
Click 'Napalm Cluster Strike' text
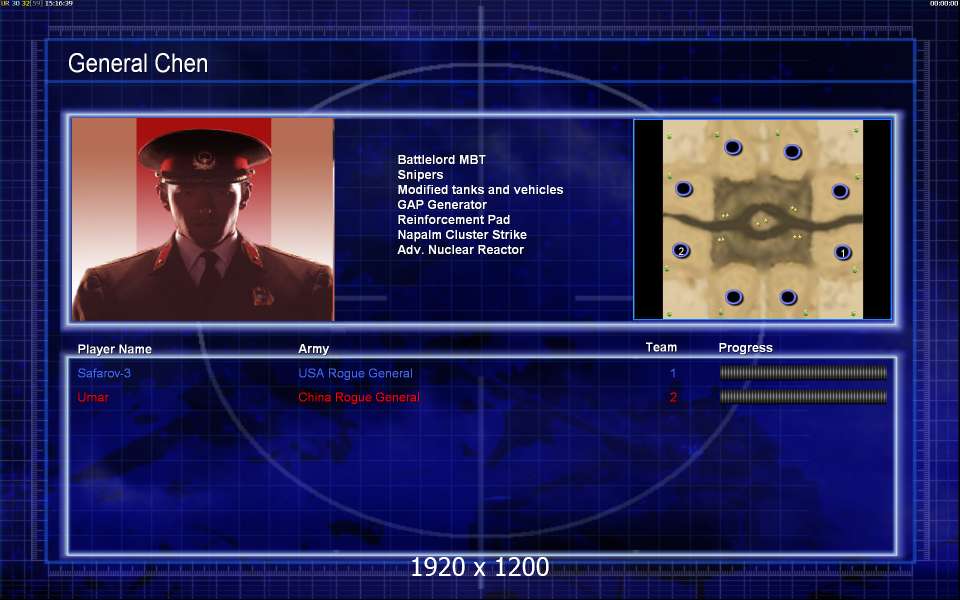click(462, 235)
